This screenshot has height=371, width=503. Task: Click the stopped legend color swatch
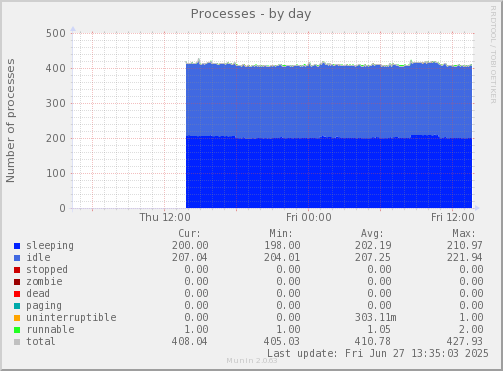(x=17, y=270)
